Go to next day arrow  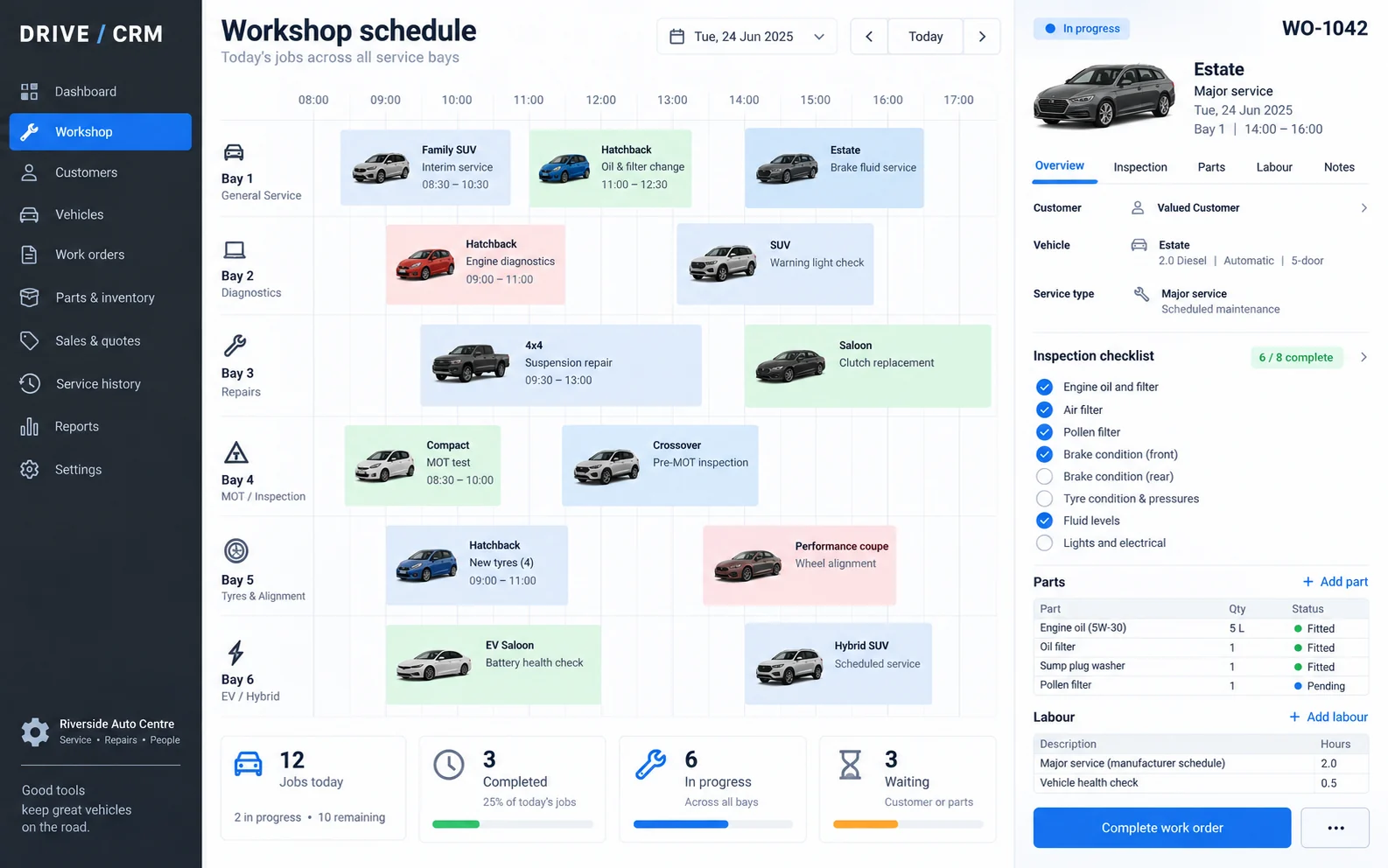(x=982, y=37)
